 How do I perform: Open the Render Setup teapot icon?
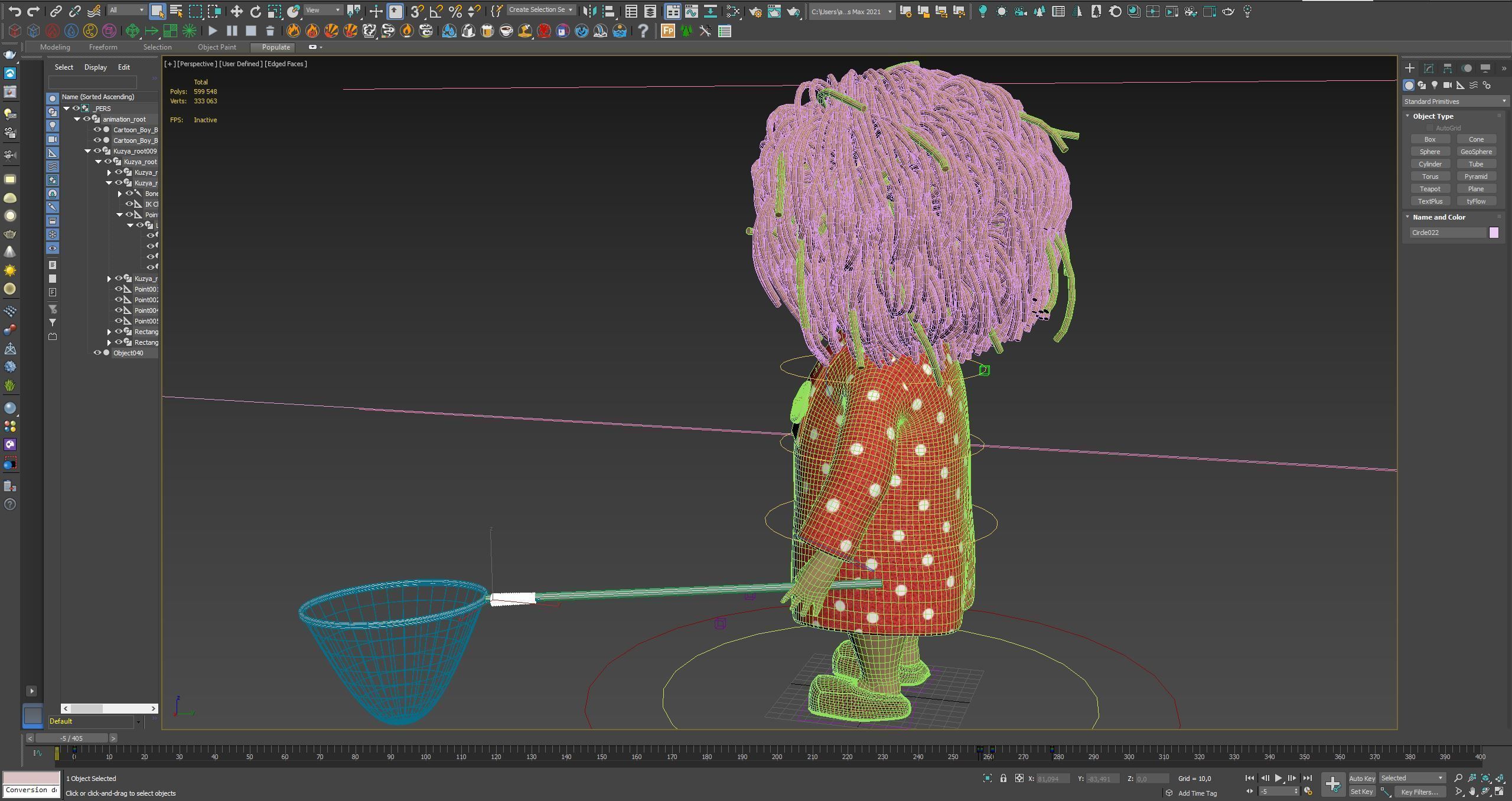(x=755, y=11)
